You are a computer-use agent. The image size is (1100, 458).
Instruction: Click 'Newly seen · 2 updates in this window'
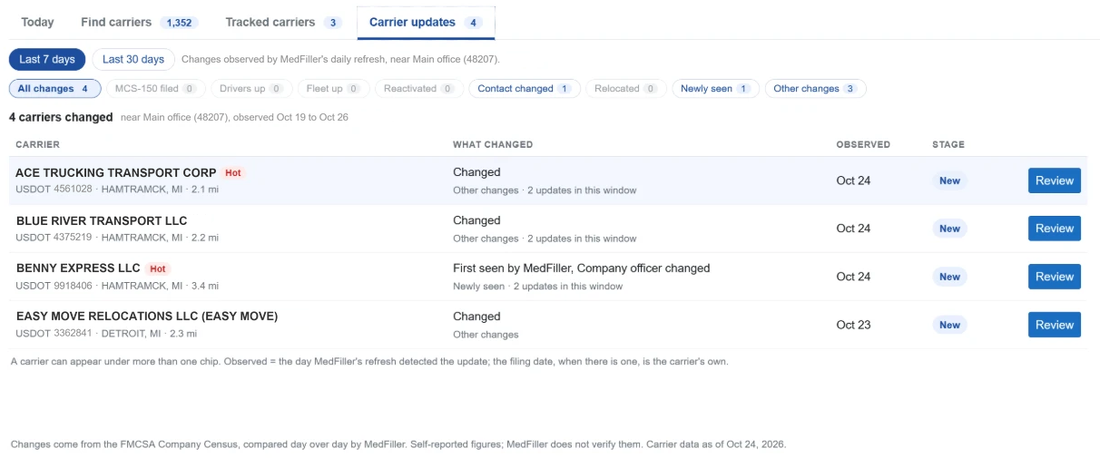538,286
